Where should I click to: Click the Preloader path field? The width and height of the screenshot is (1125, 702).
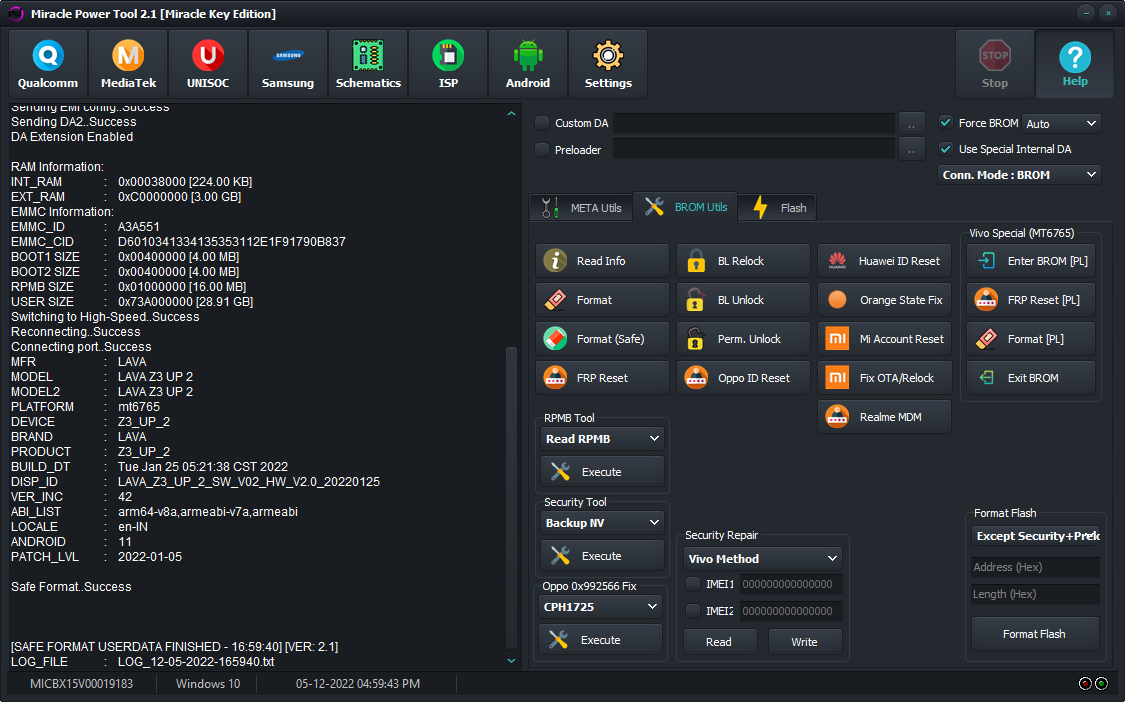tap(754, 149)
